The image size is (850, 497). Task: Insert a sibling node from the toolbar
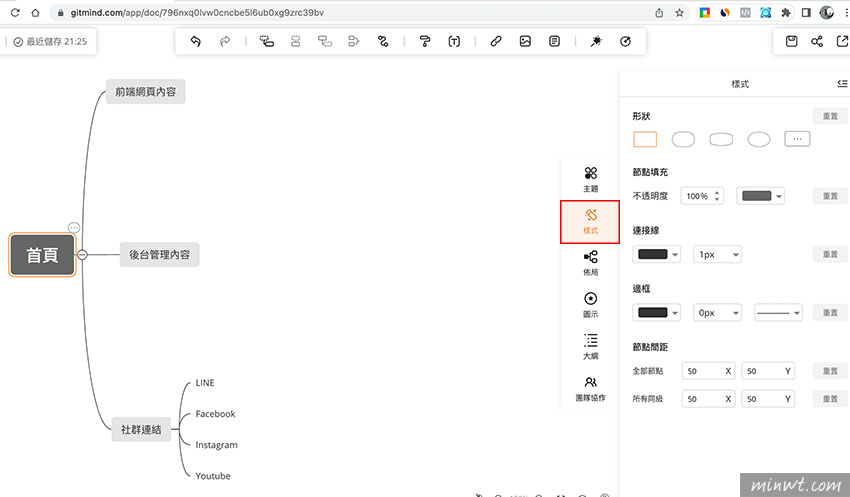pyautogui.click(x=295, y=41)
